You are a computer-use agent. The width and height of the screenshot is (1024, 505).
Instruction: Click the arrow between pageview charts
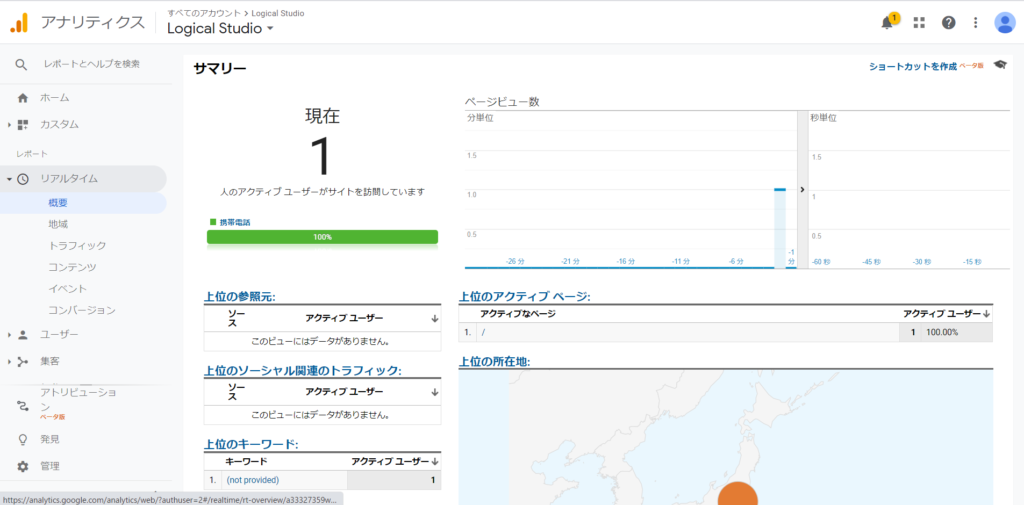coord(802,189)
